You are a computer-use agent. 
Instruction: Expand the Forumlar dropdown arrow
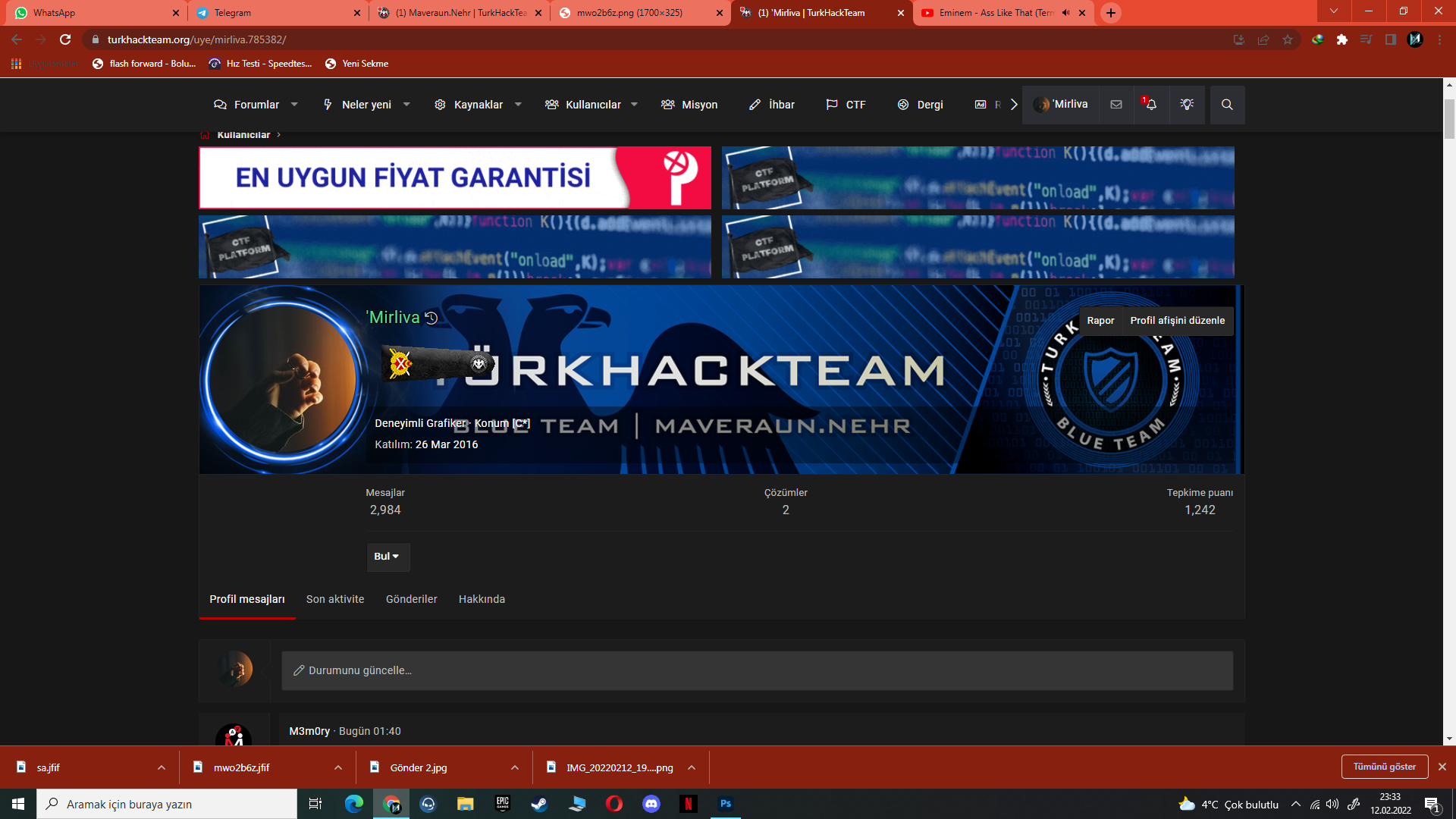point(294,105)
